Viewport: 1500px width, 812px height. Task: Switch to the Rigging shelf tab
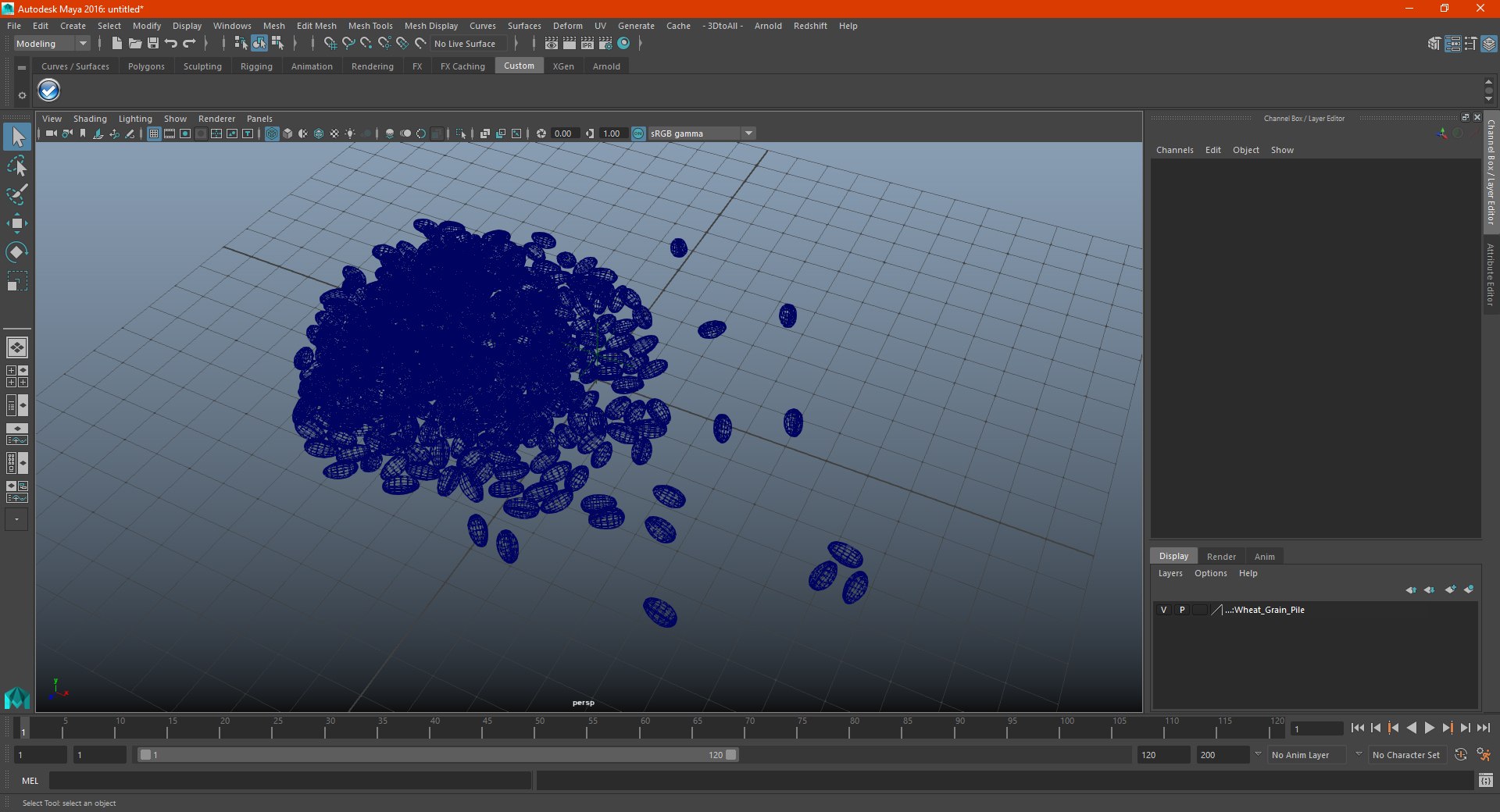pos(256,66)
